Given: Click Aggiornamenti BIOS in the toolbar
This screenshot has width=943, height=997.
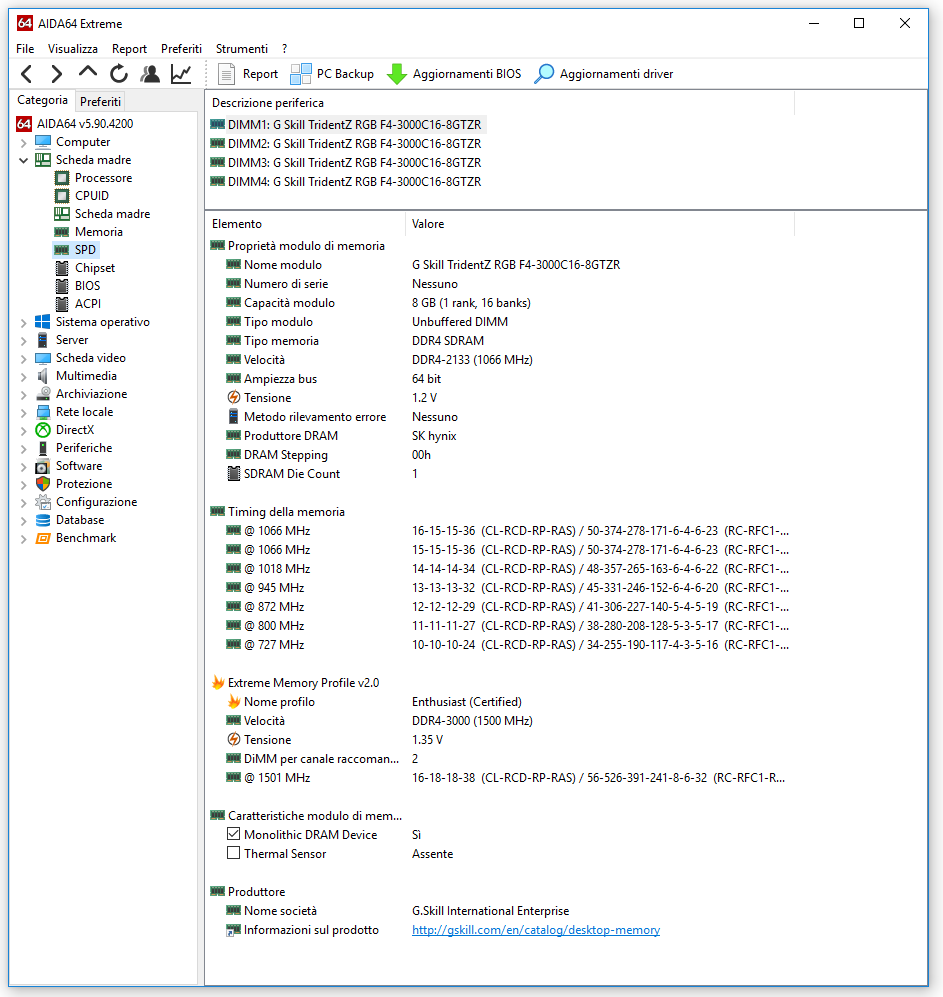Looking at the screenshot, I should click(454, 74).
